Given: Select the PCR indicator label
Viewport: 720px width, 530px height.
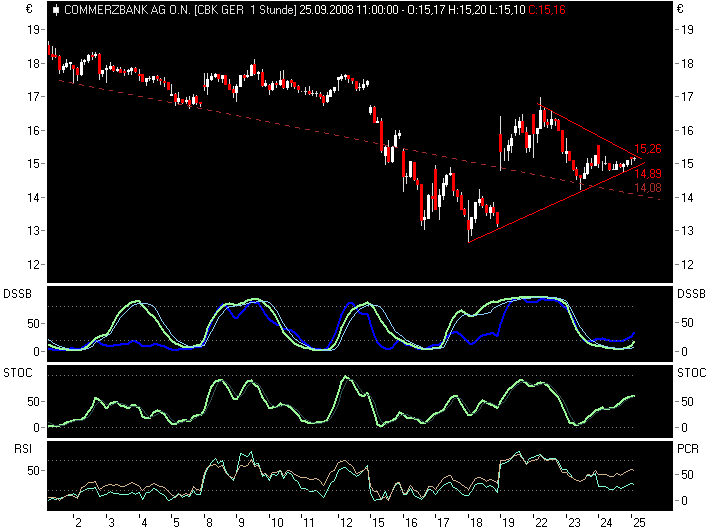Looking at the screenshot, I should pos(688,449).
